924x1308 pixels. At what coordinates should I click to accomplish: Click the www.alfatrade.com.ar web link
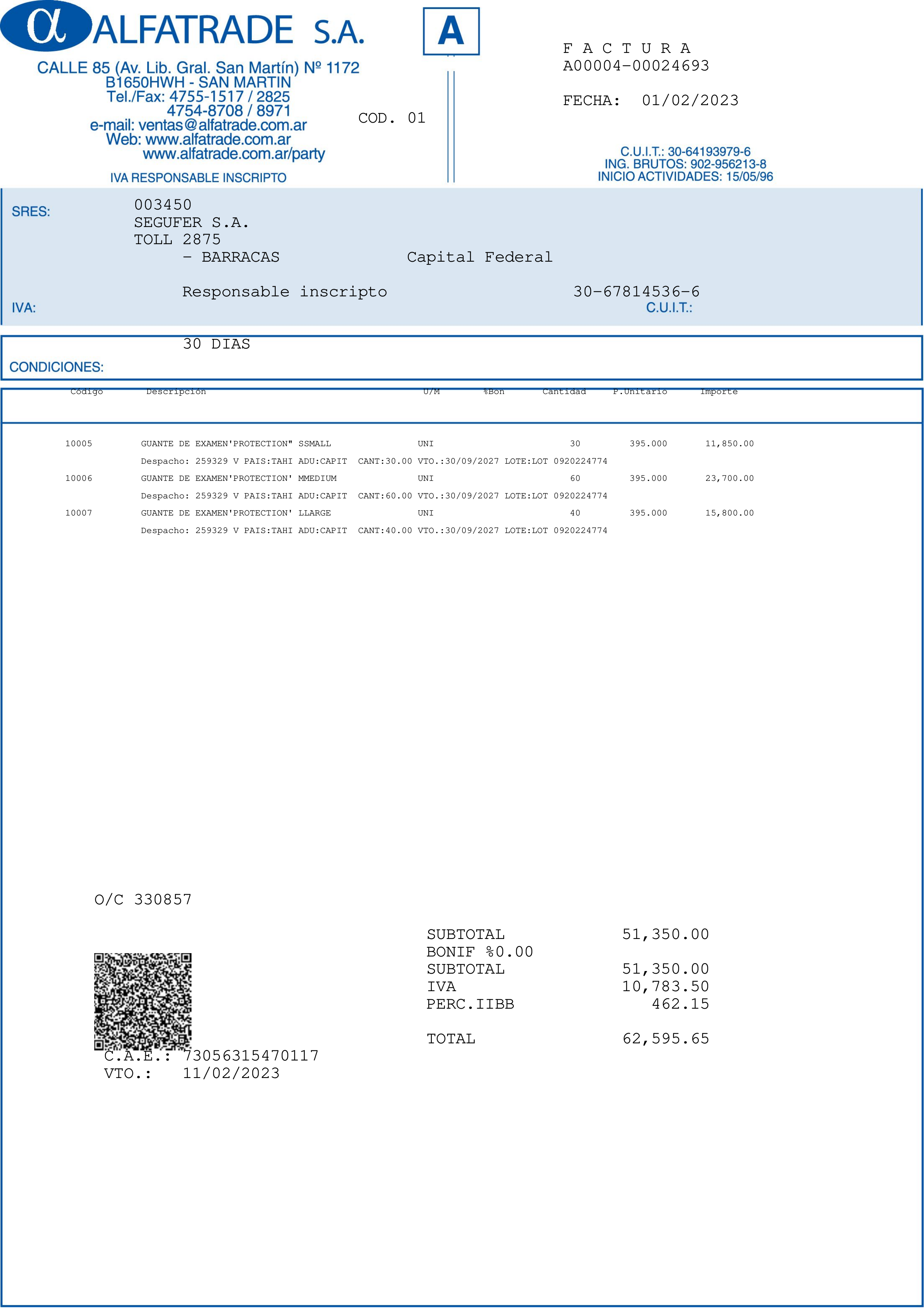(218, 139)
